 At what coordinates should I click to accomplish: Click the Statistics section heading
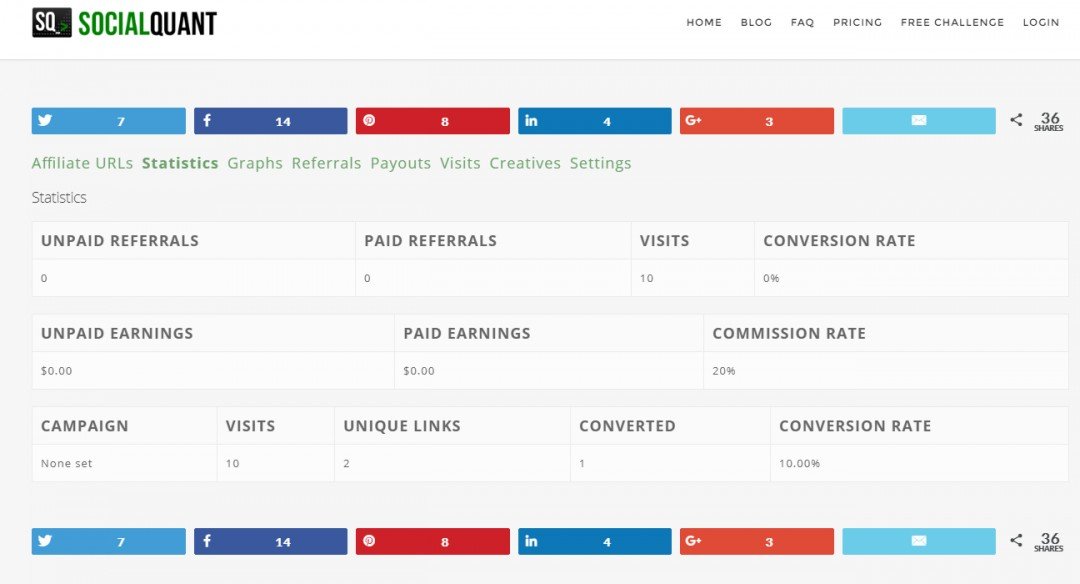tap(59, 198)
